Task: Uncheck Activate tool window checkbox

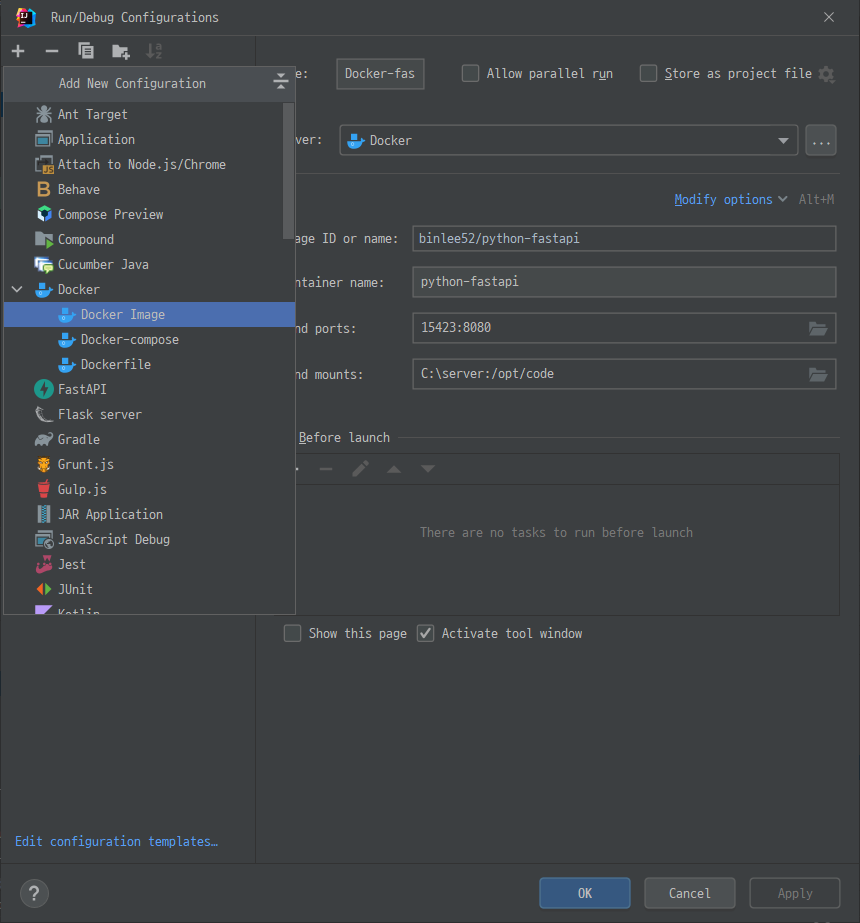Action: click(426, 633)
